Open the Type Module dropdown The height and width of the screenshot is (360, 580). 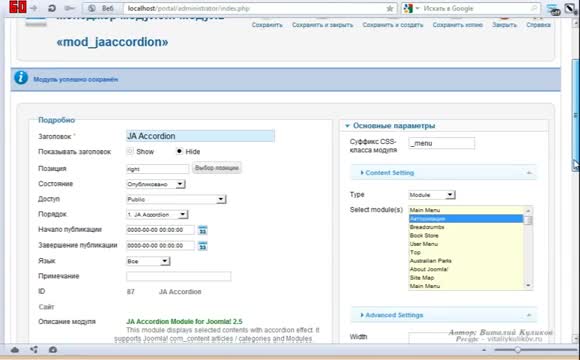coord(432,195)
